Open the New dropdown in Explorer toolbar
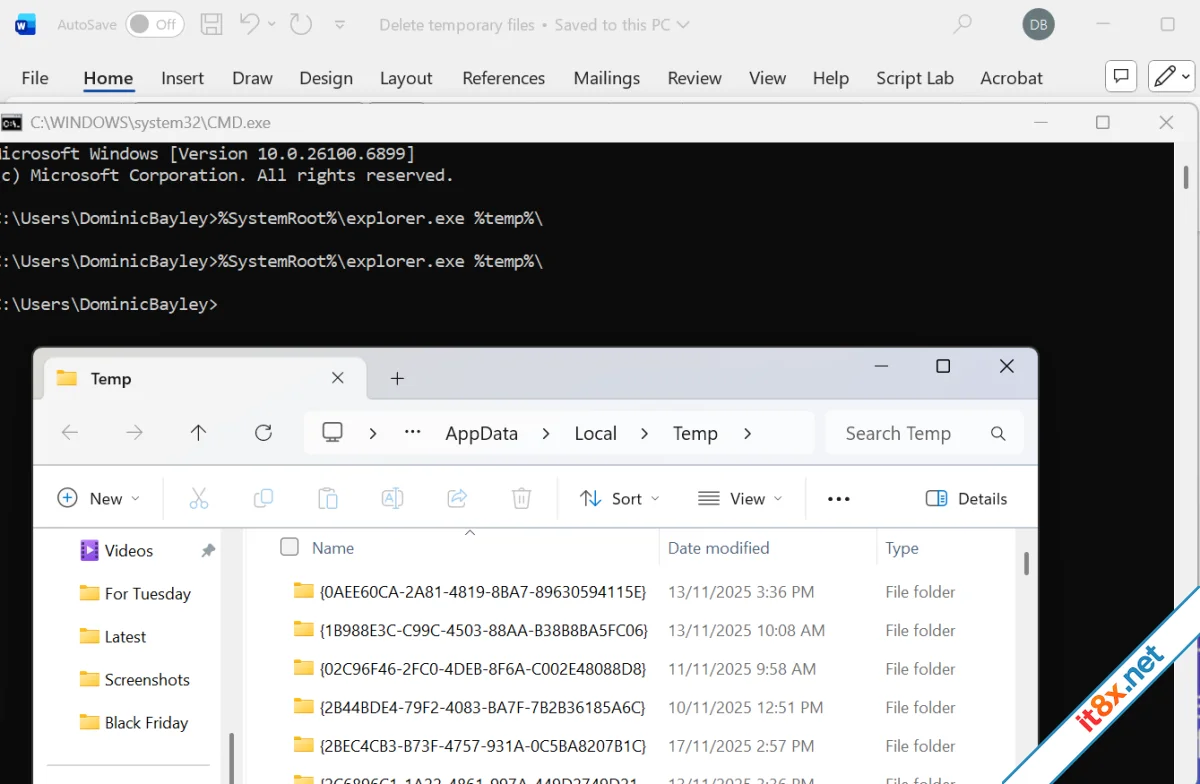 pos(98,498)
